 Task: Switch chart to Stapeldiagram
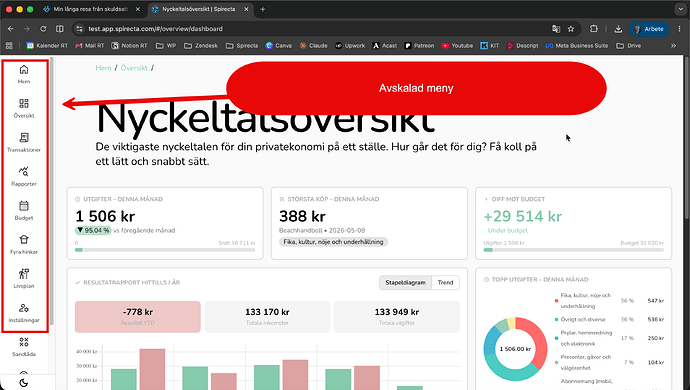pos(405,283)
